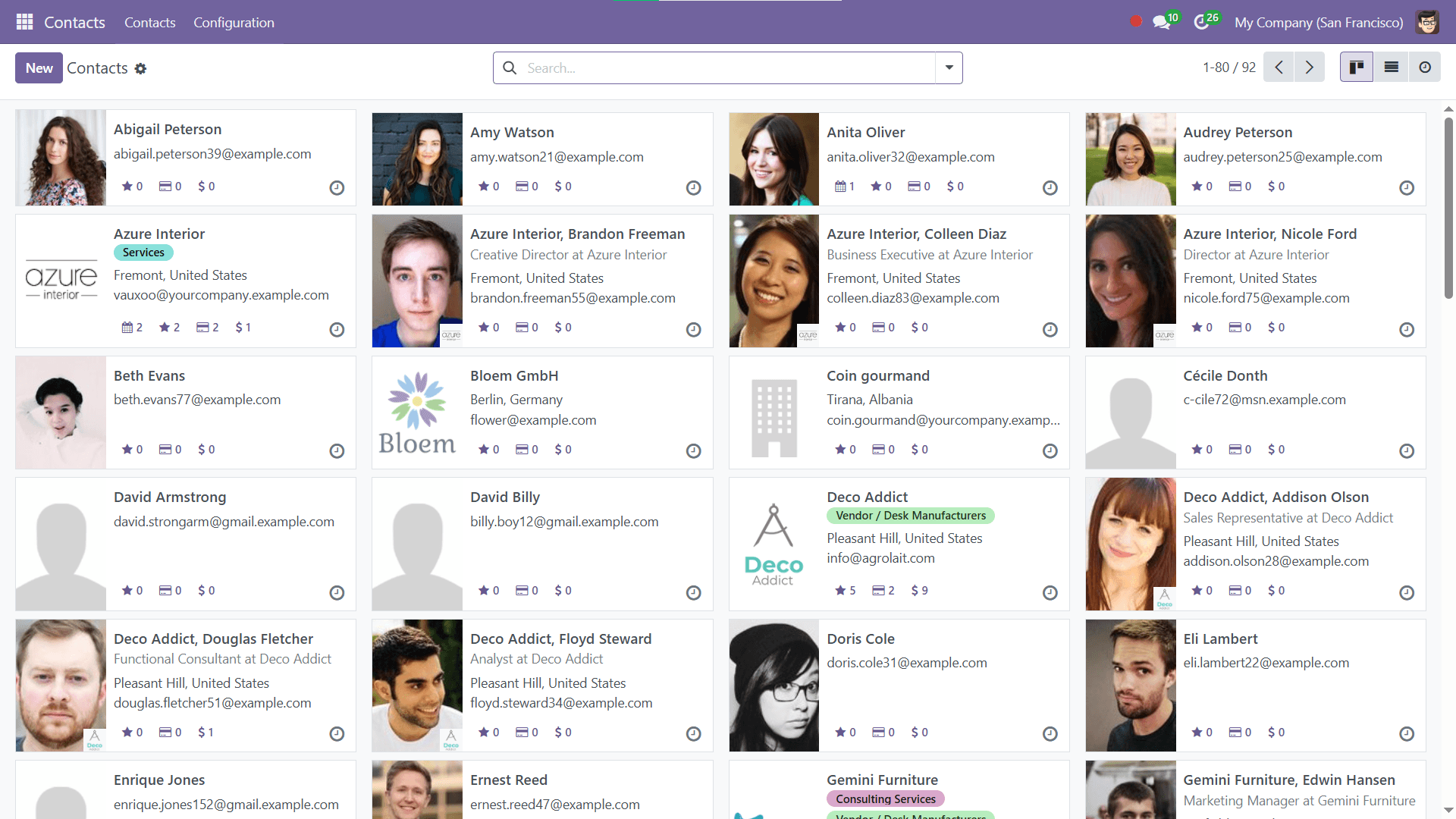Go to the next page of contacts
The width and height of the screenshot is (1456, 819).
(1310, 67)
